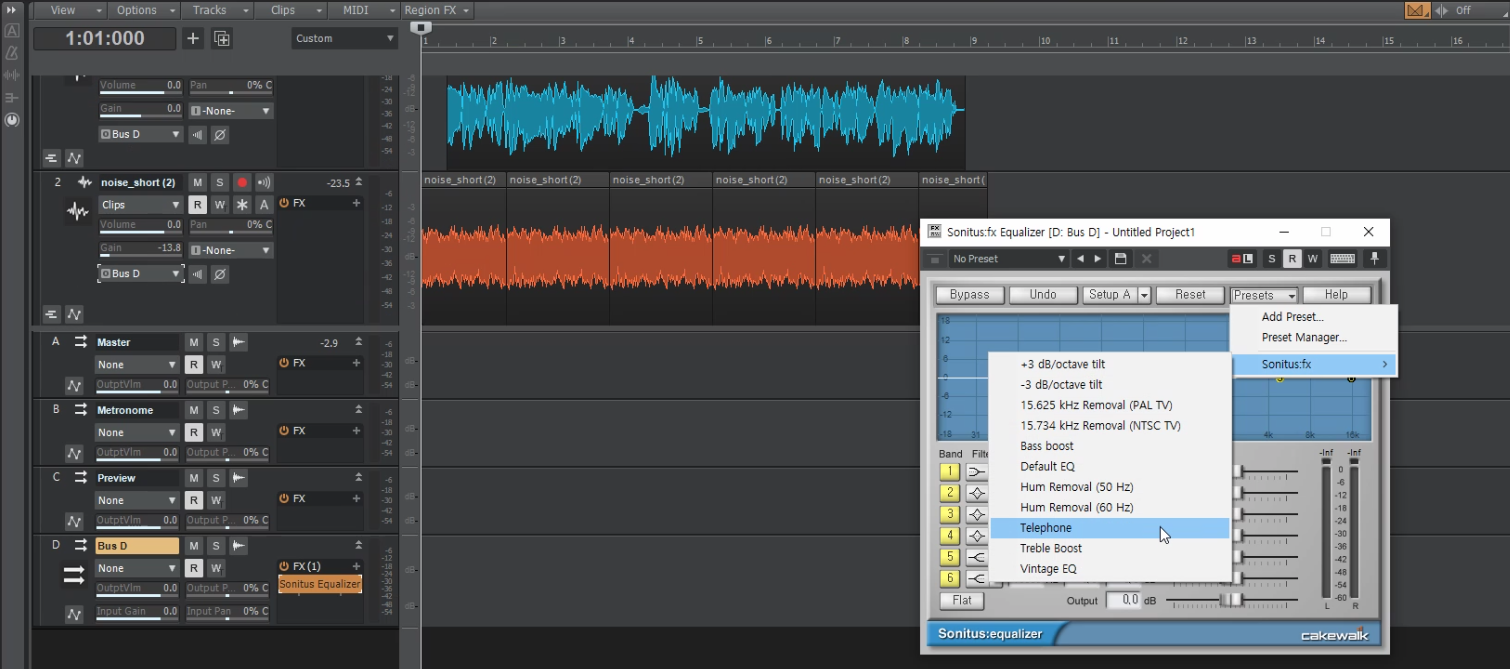Image resolution: width=1510 pixels, height=669 pixels.
Task: Toggle waveform preview on Metronome bus
Action: pos(238,410)
